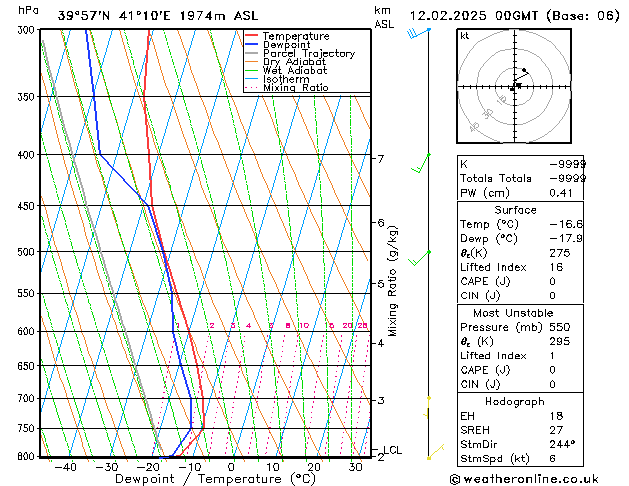Click the -20 temperature axis label
The width and height of the screenshot is (629, 486).
tap(148, 467)
